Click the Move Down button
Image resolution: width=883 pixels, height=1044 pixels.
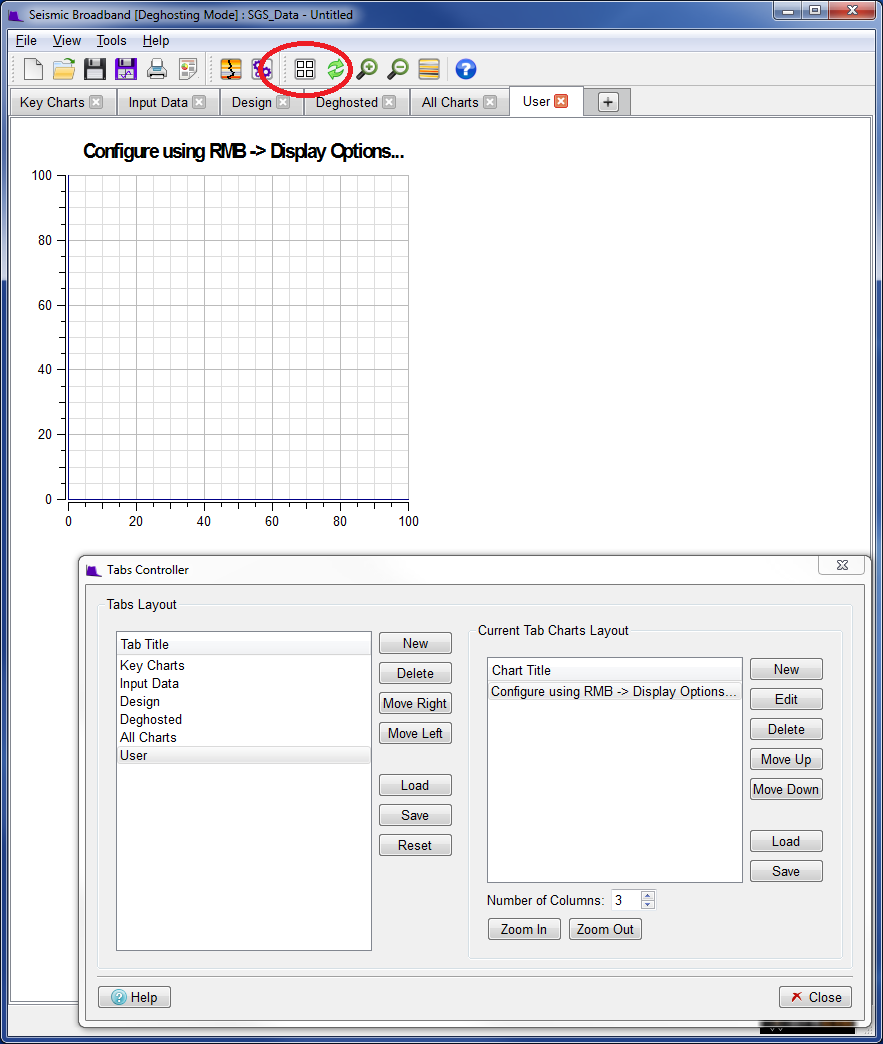(786, 789)
